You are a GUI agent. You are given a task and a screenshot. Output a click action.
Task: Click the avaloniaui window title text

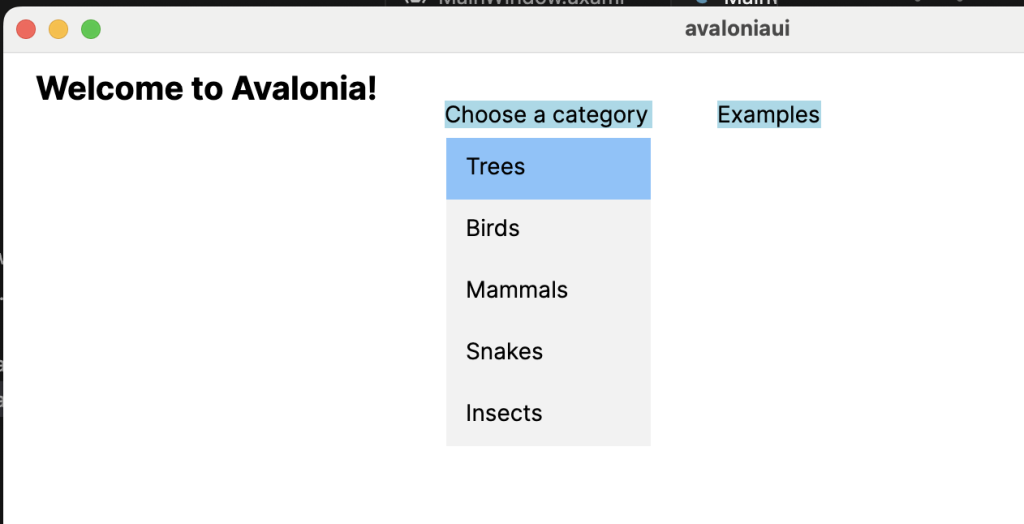(x=737, y=29)
